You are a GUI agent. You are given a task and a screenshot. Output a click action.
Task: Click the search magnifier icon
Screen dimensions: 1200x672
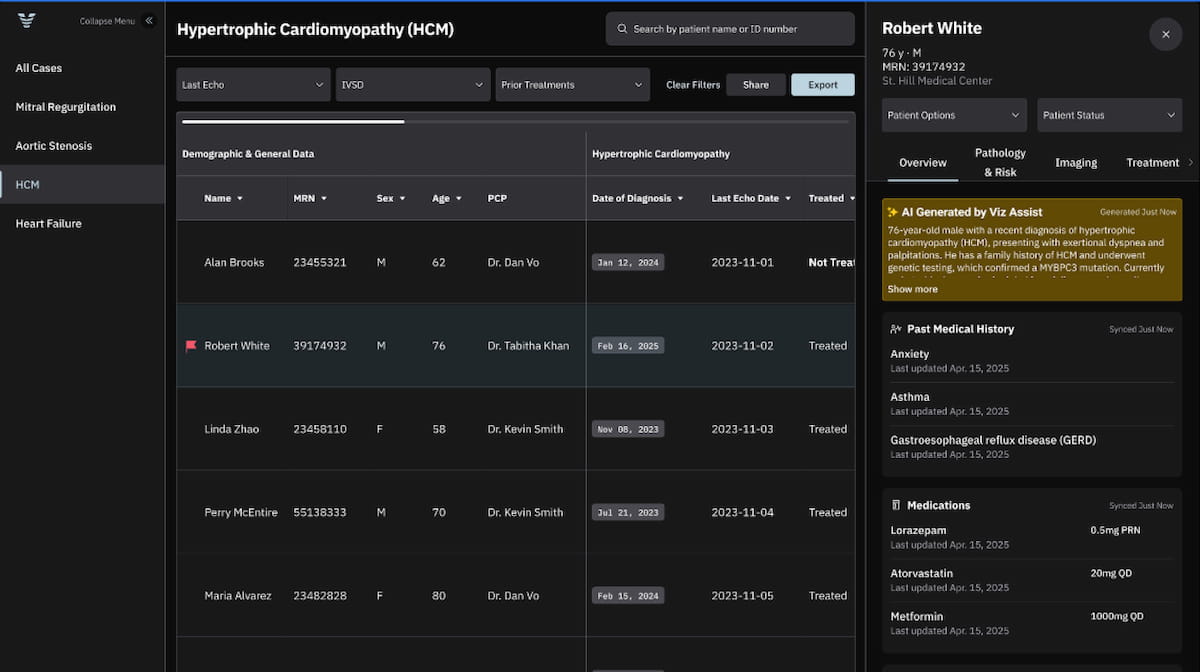click(x=622, y=29)
